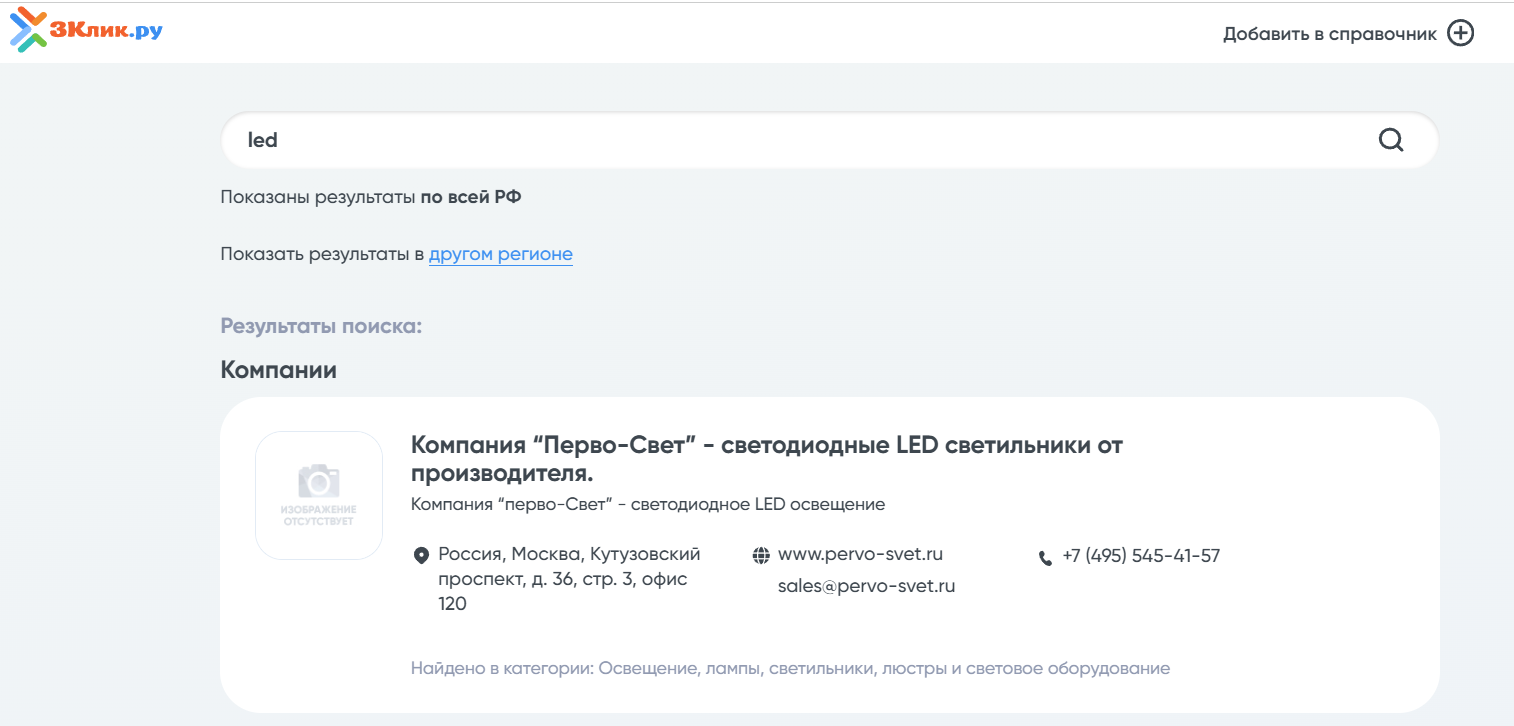
Task: Click the Компании section heading
Action: coord(279,370)
